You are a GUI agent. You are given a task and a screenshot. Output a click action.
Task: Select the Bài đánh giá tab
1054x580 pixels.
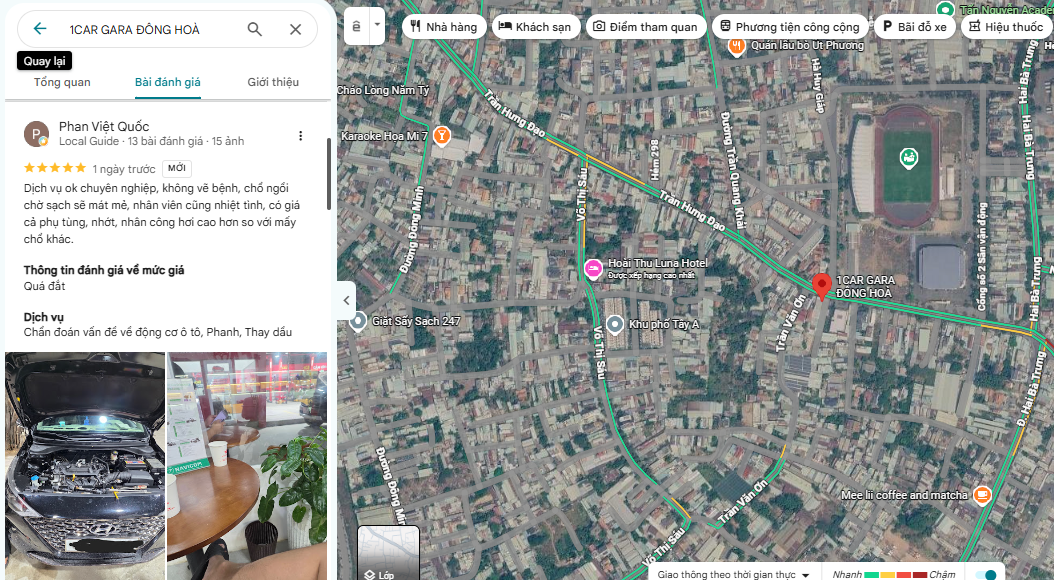pos(167,82)
